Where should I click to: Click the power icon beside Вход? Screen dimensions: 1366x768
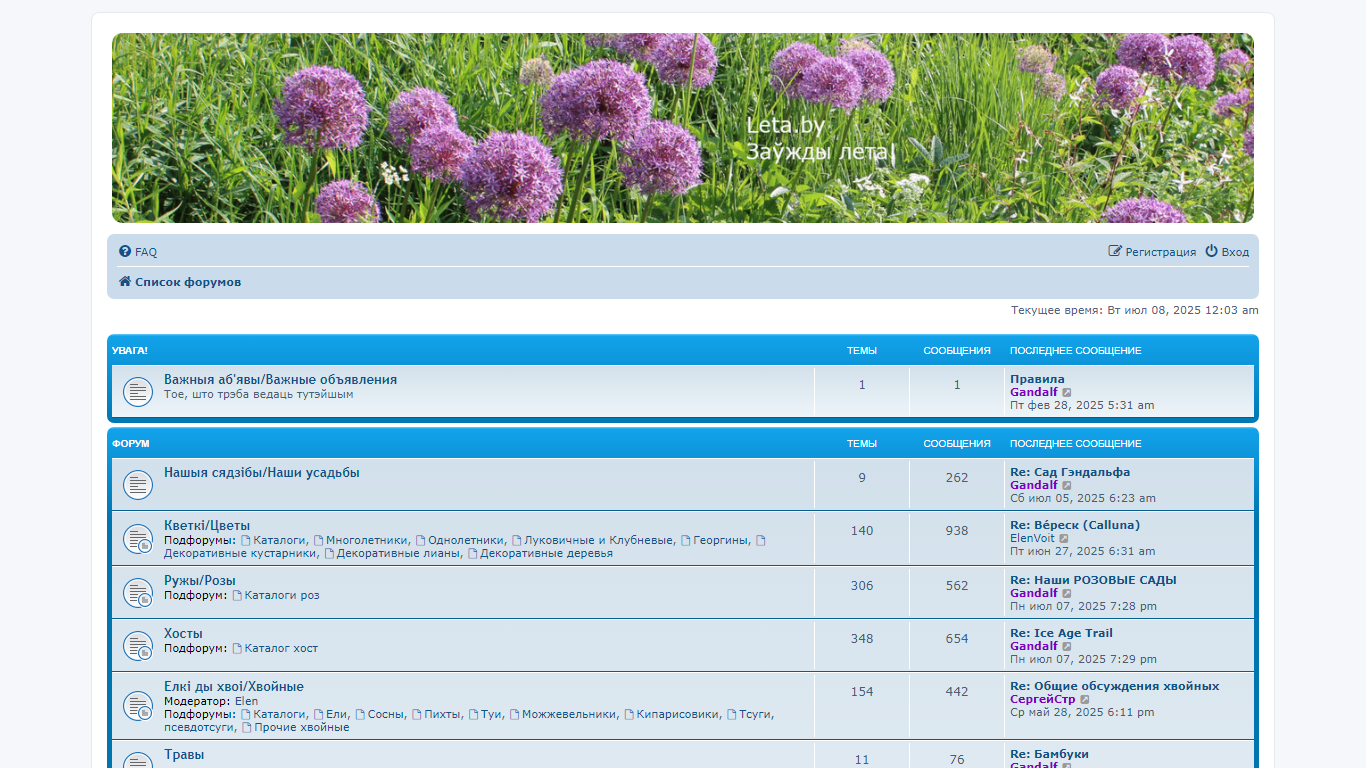coord(1211,252)
